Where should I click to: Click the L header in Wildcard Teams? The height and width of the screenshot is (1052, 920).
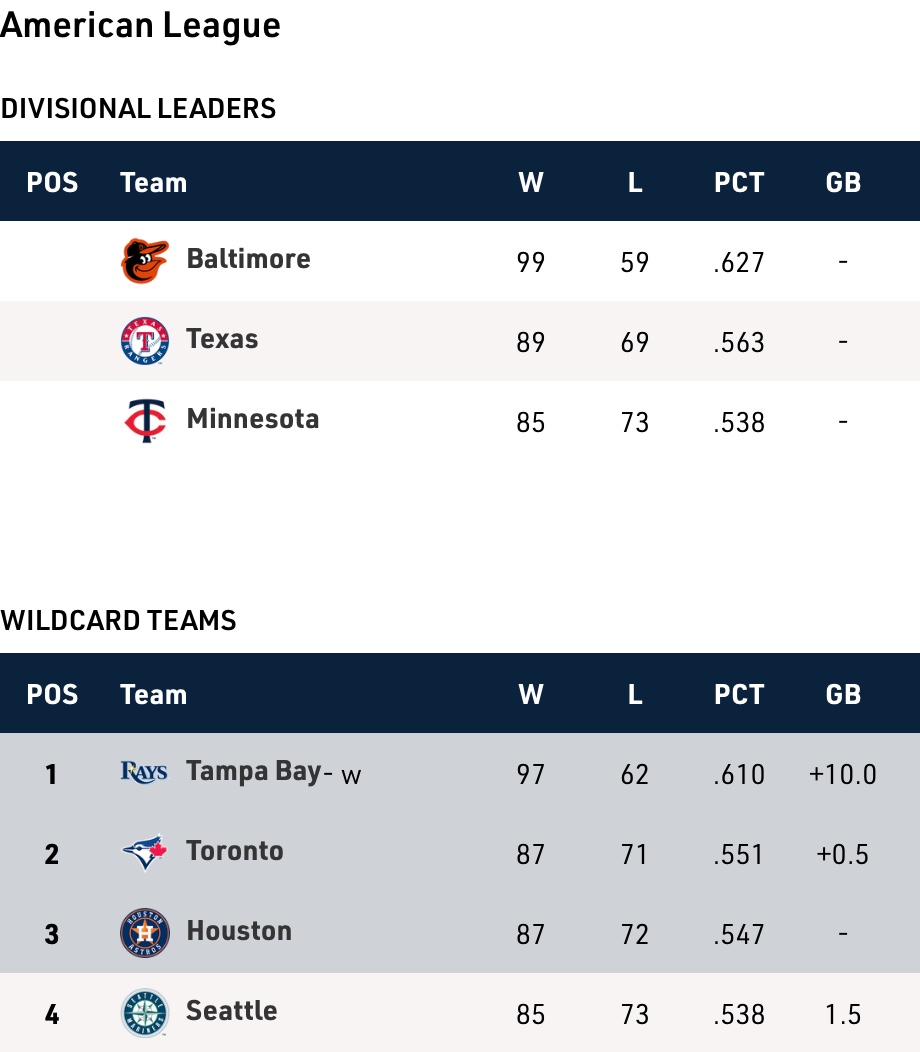[635, 695]
